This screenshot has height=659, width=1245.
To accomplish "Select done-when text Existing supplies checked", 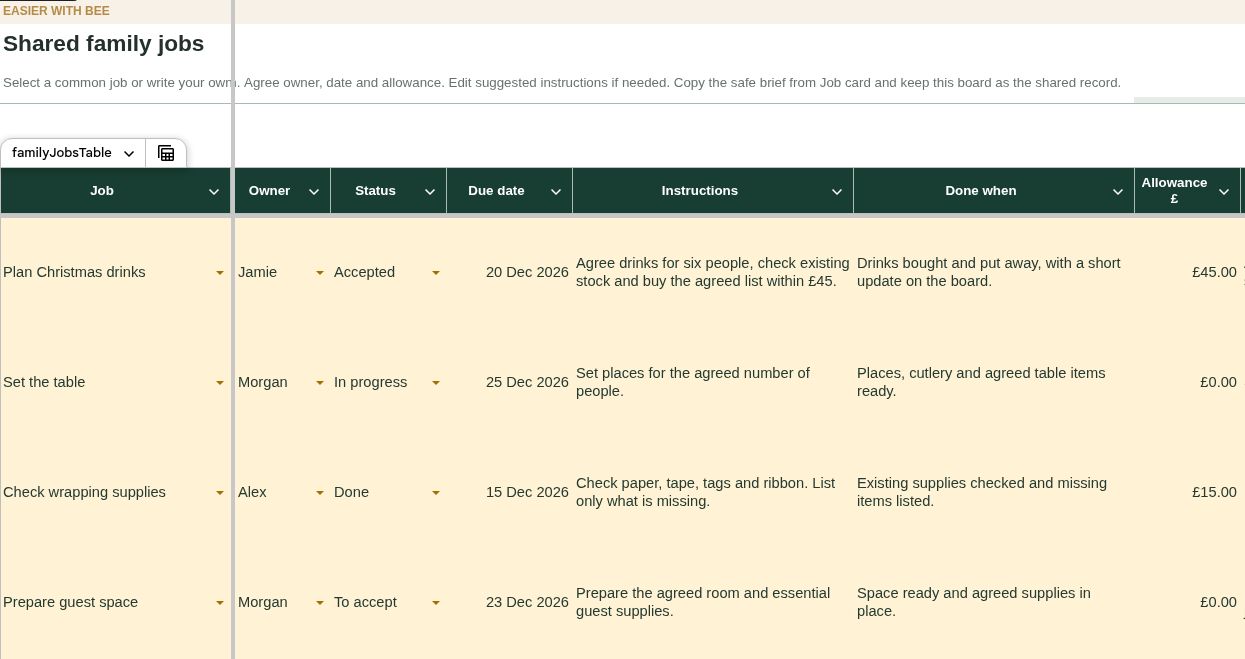I will [x=994, y=492].
